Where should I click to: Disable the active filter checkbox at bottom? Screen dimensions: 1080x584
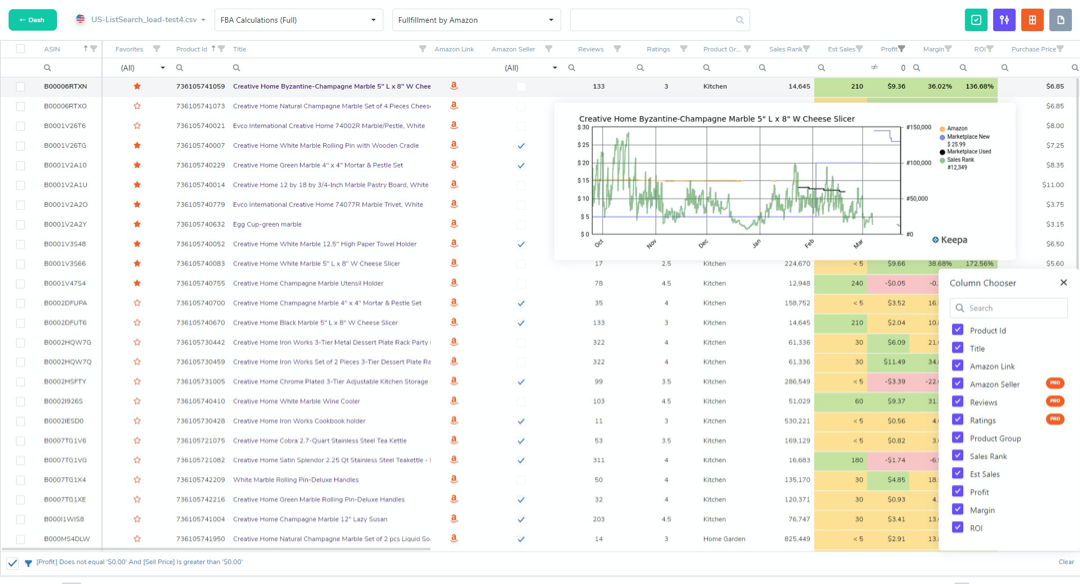(x=12, y=563)
